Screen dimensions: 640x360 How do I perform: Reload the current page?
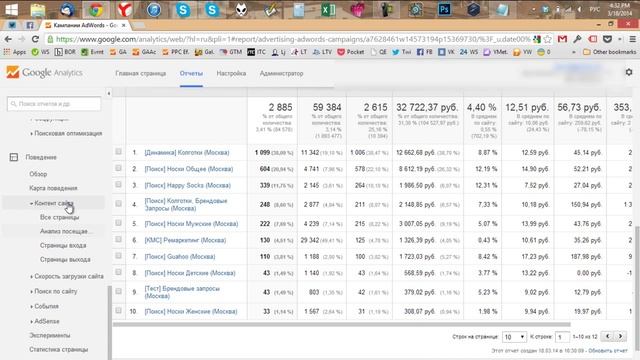click(35, 39)
